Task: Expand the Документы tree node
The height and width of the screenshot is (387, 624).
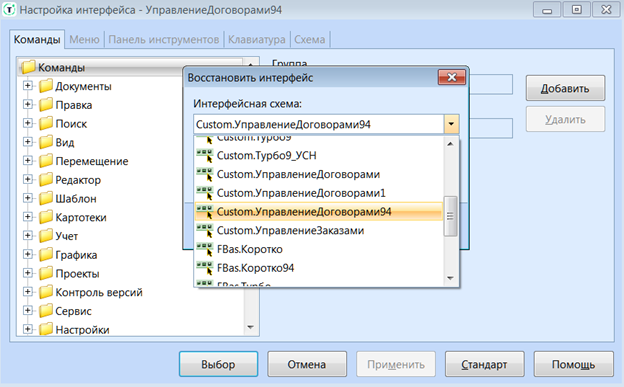Action: 27,86
